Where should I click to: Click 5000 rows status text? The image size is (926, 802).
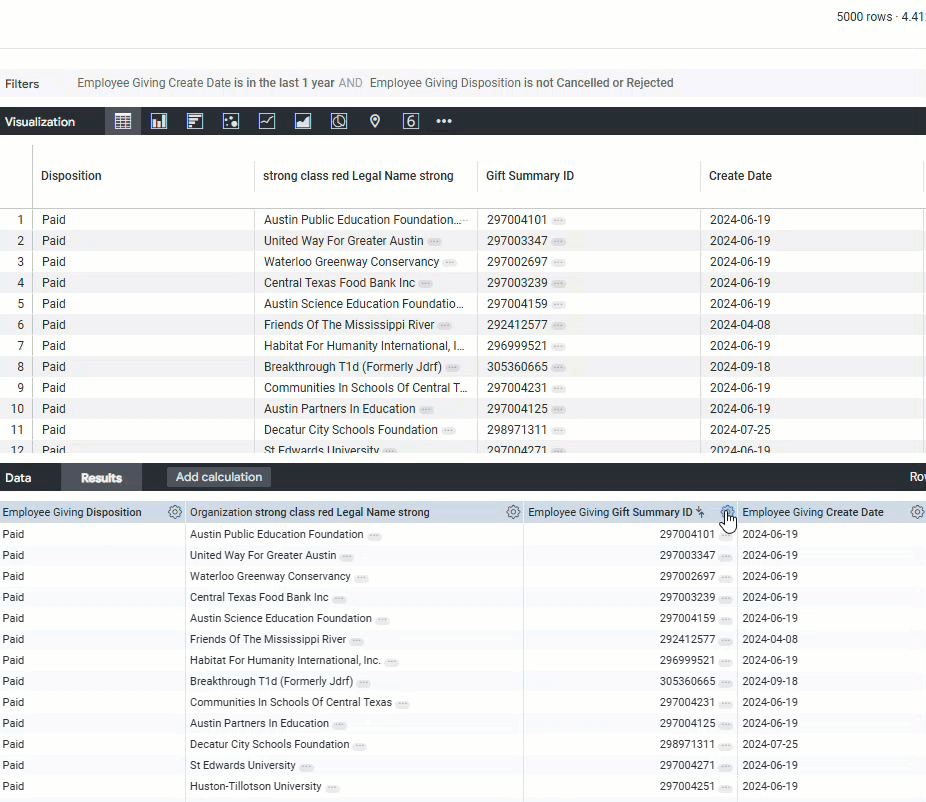coord(864,17)
